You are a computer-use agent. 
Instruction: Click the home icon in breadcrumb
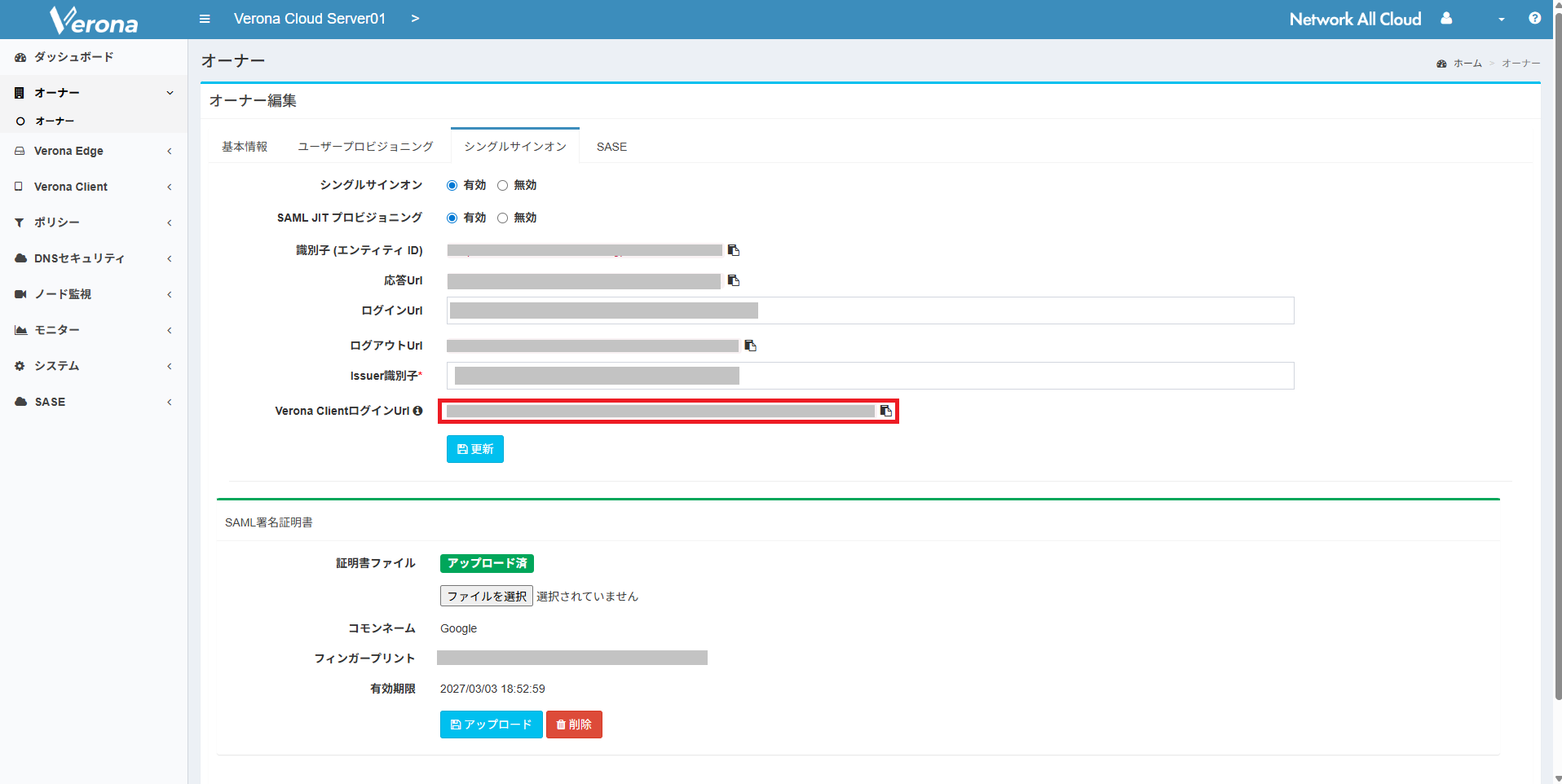tap(1441, 64)
